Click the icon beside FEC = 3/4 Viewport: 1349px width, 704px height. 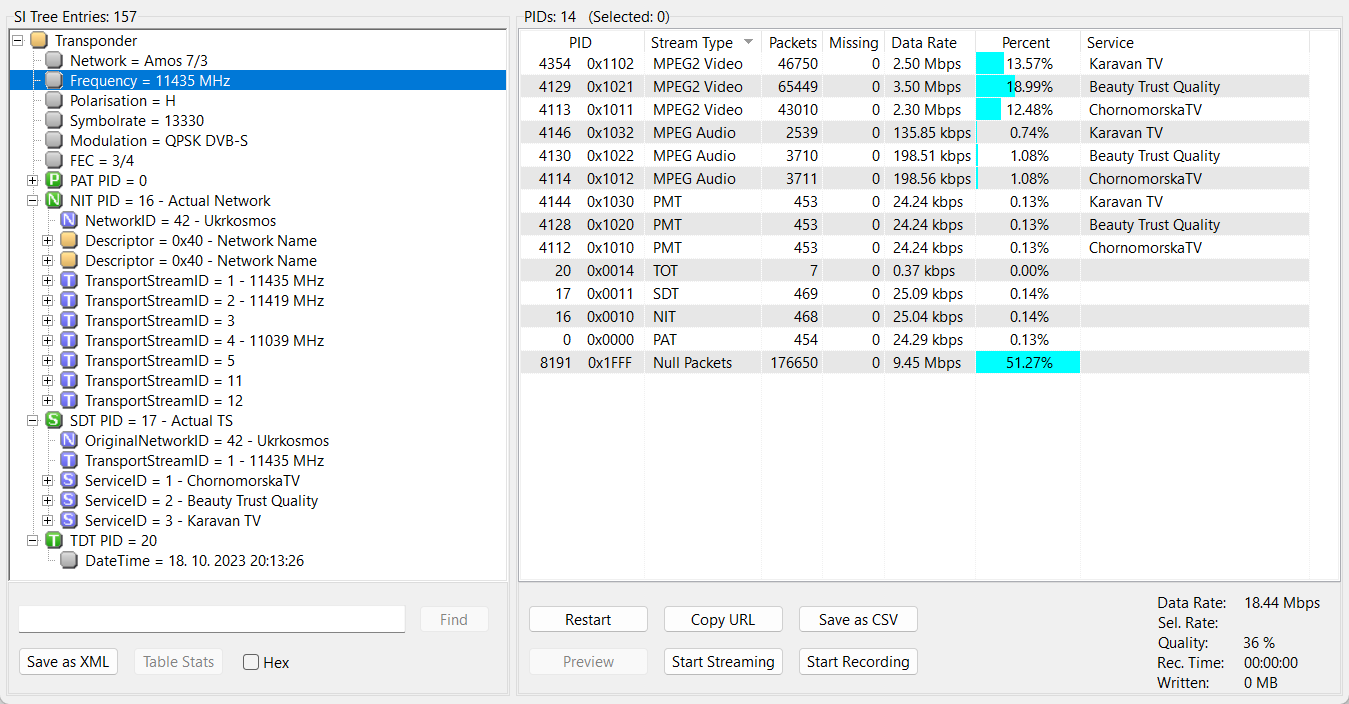53,161
